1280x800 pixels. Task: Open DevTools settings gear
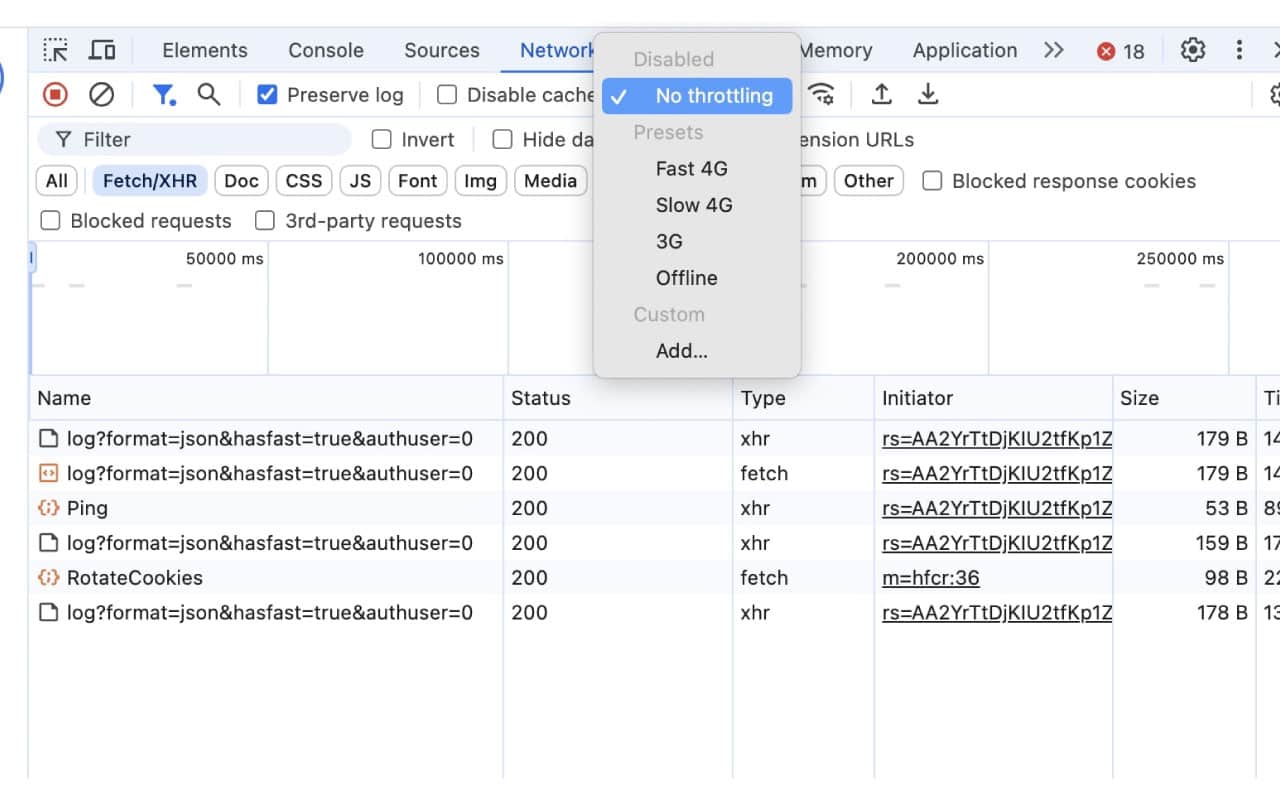[x=1193, y=49]
